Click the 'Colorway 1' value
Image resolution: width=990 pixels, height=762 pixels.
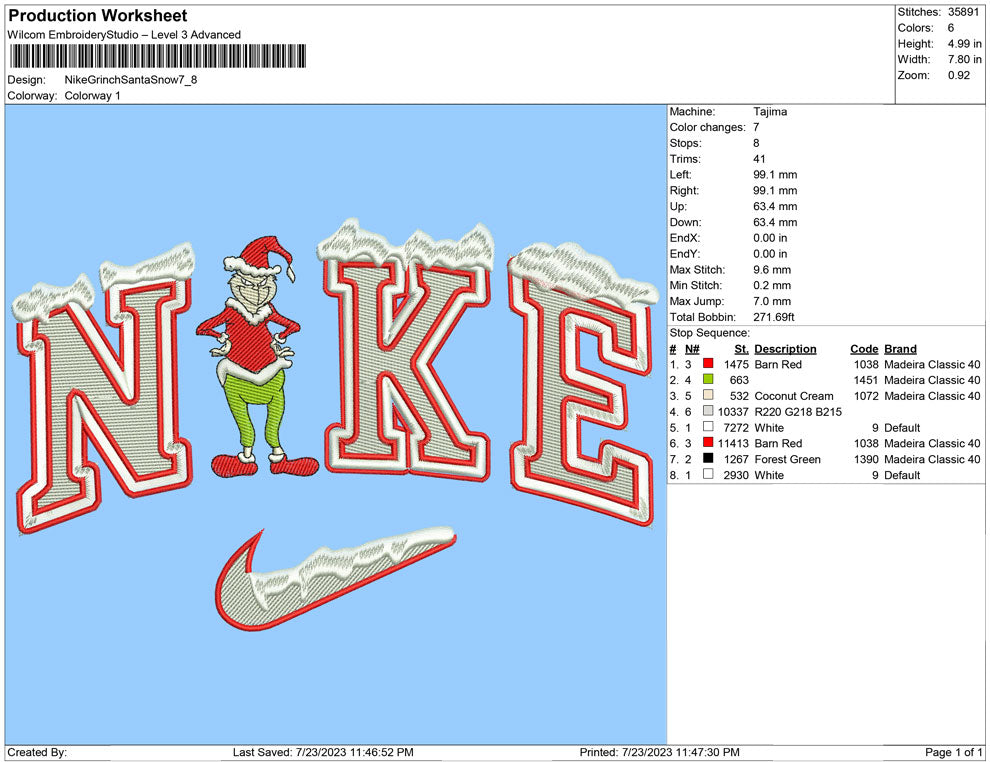[92, 96]
